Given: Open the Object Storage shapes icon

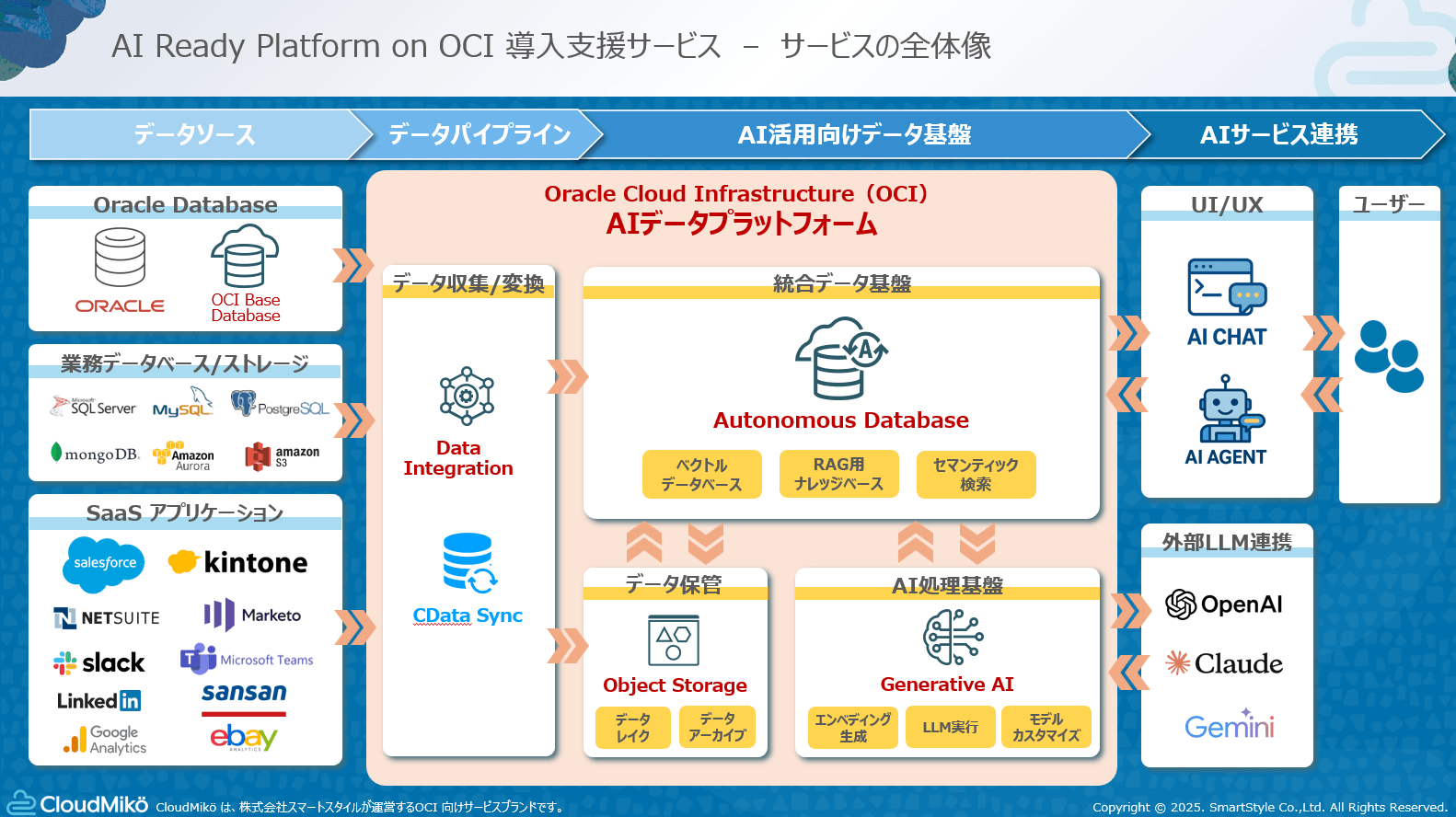Looking at the screenshot, I should coord(674,639).
